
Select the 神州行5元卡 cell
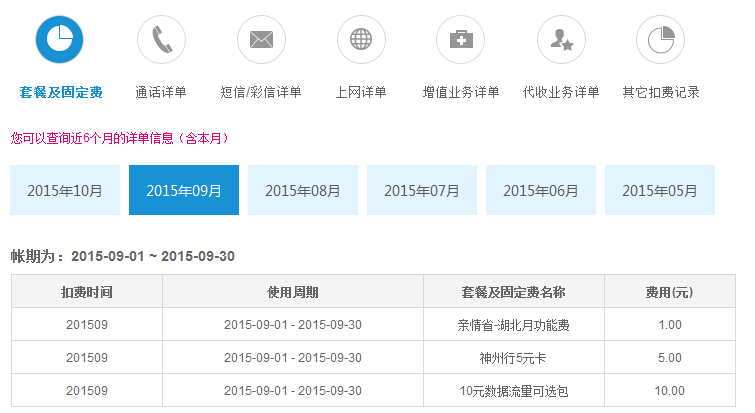[514, 358]
